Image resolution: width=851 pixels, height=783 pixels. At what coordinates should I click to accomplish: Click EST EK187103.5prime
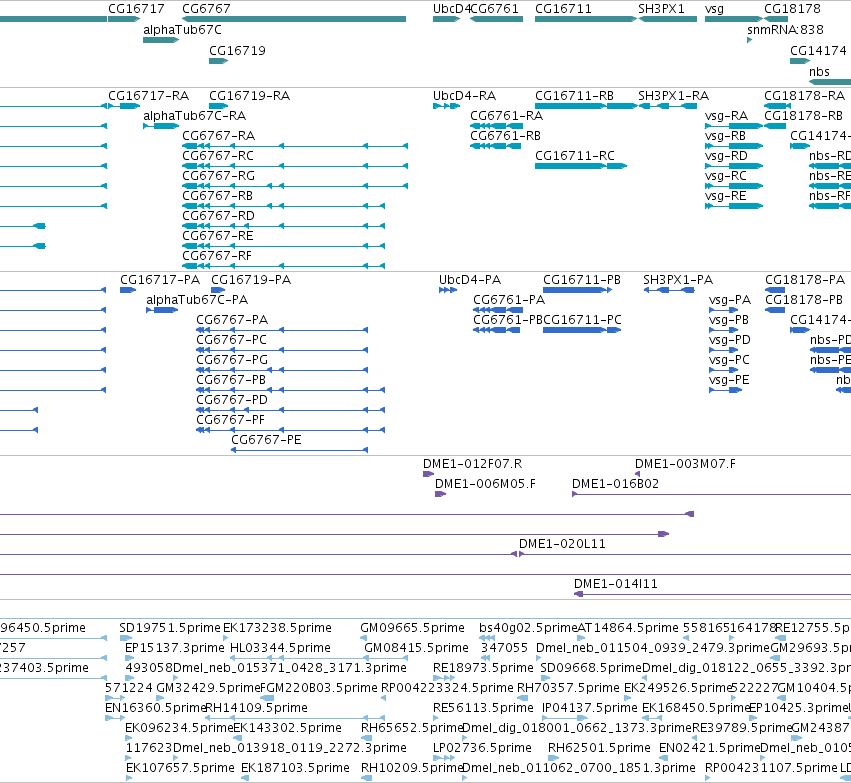295,769
